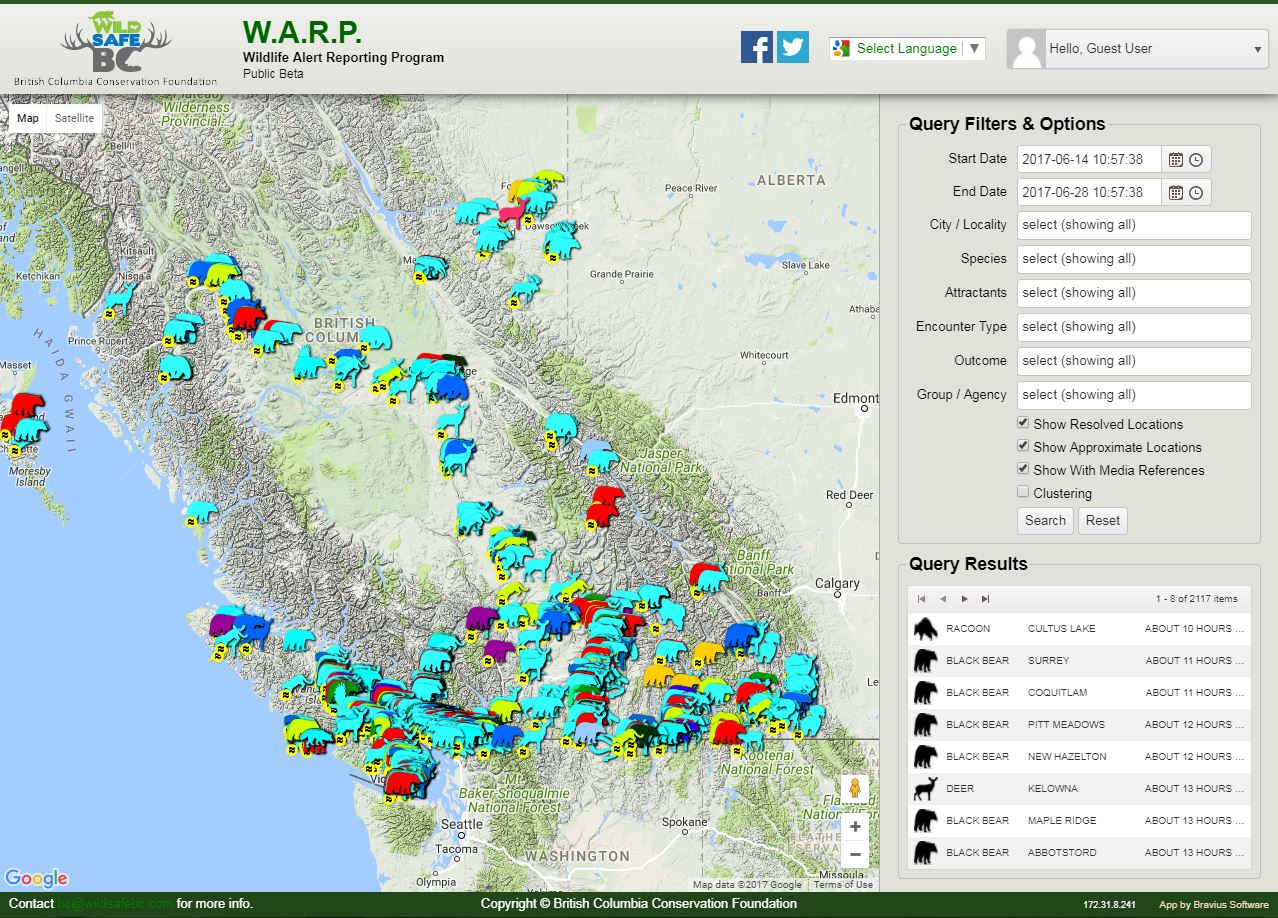Viewport: 1278px width, 918px height.
Task: Jump to last results page
Action: coord(985,599)
